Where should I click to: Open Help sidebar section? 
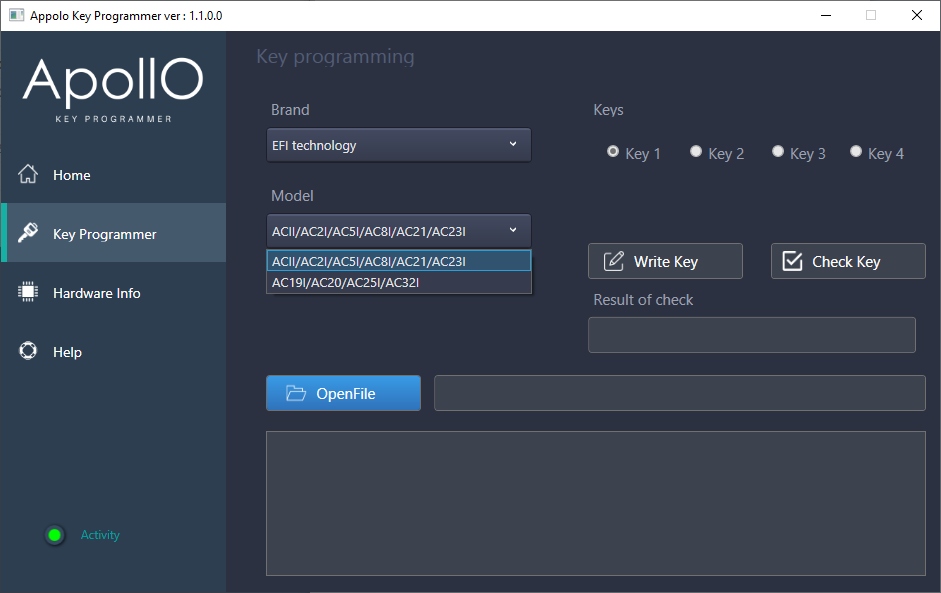113,351
